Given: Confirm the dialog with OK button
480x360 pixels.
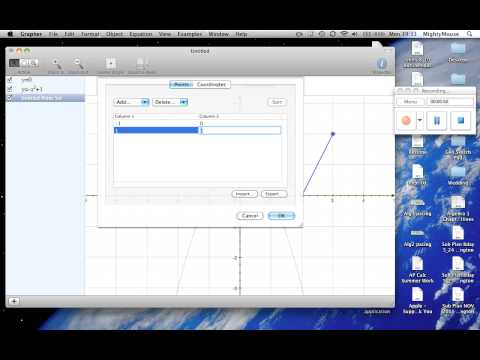Looking at the screenshot, I should pyautogui.click(x=281, y=216).
